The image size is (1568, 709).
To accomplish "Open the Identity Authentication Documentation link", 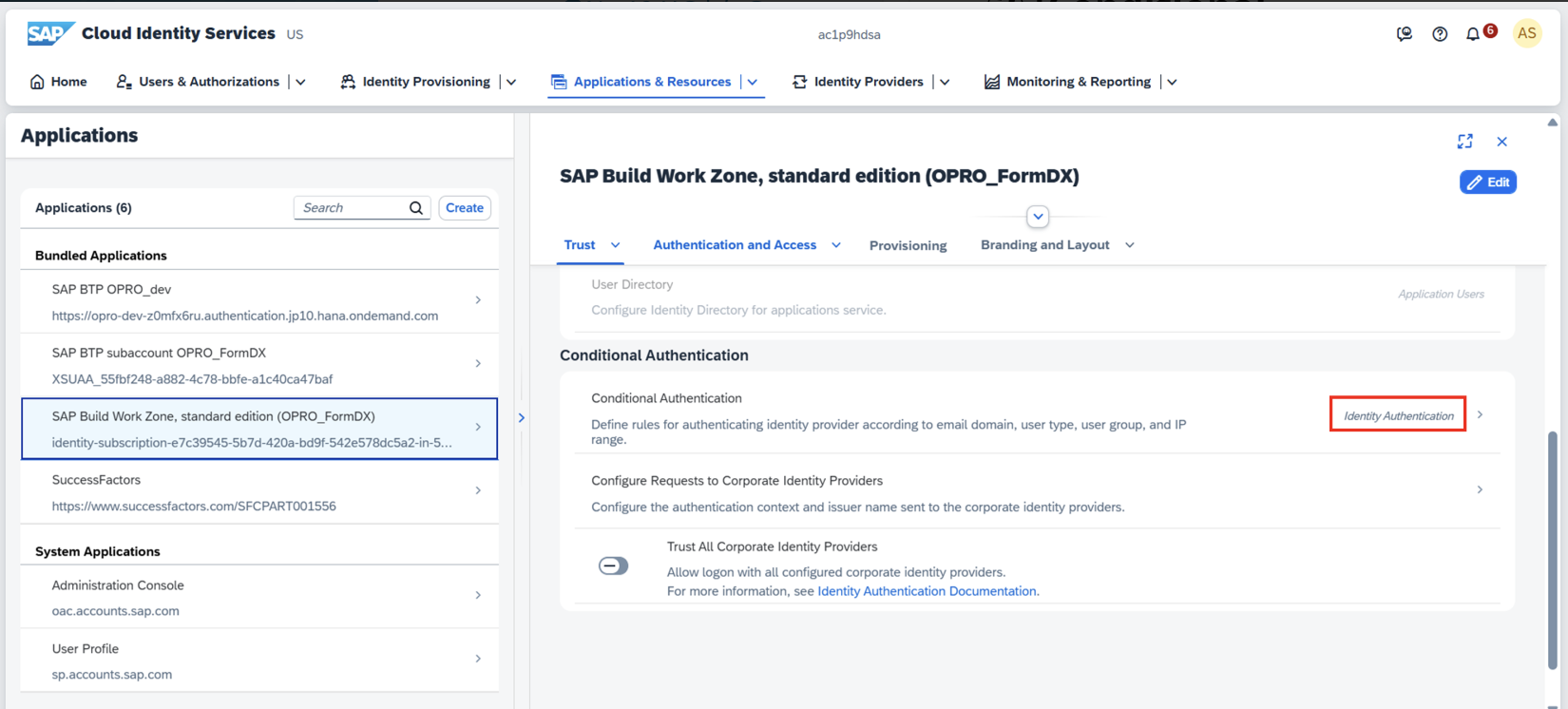I will coord(927,591).
